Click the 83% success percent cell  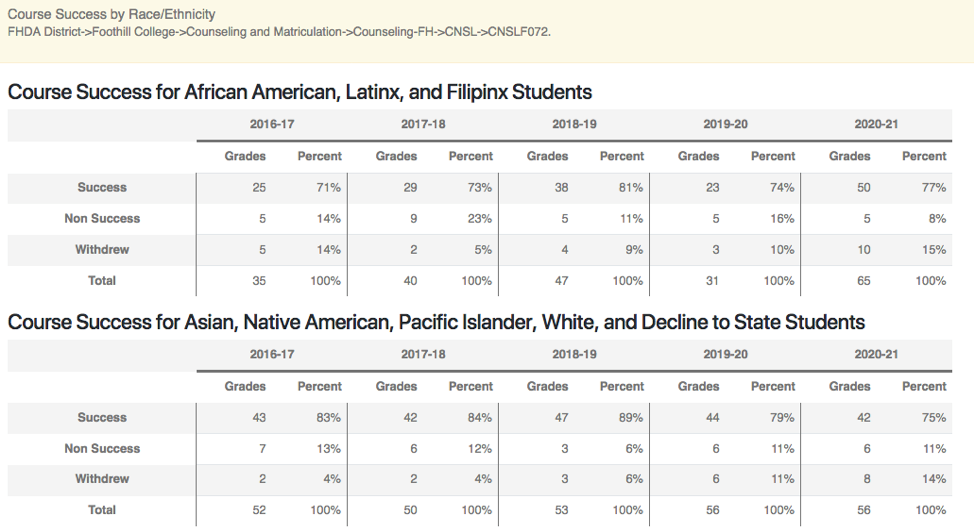329,417
